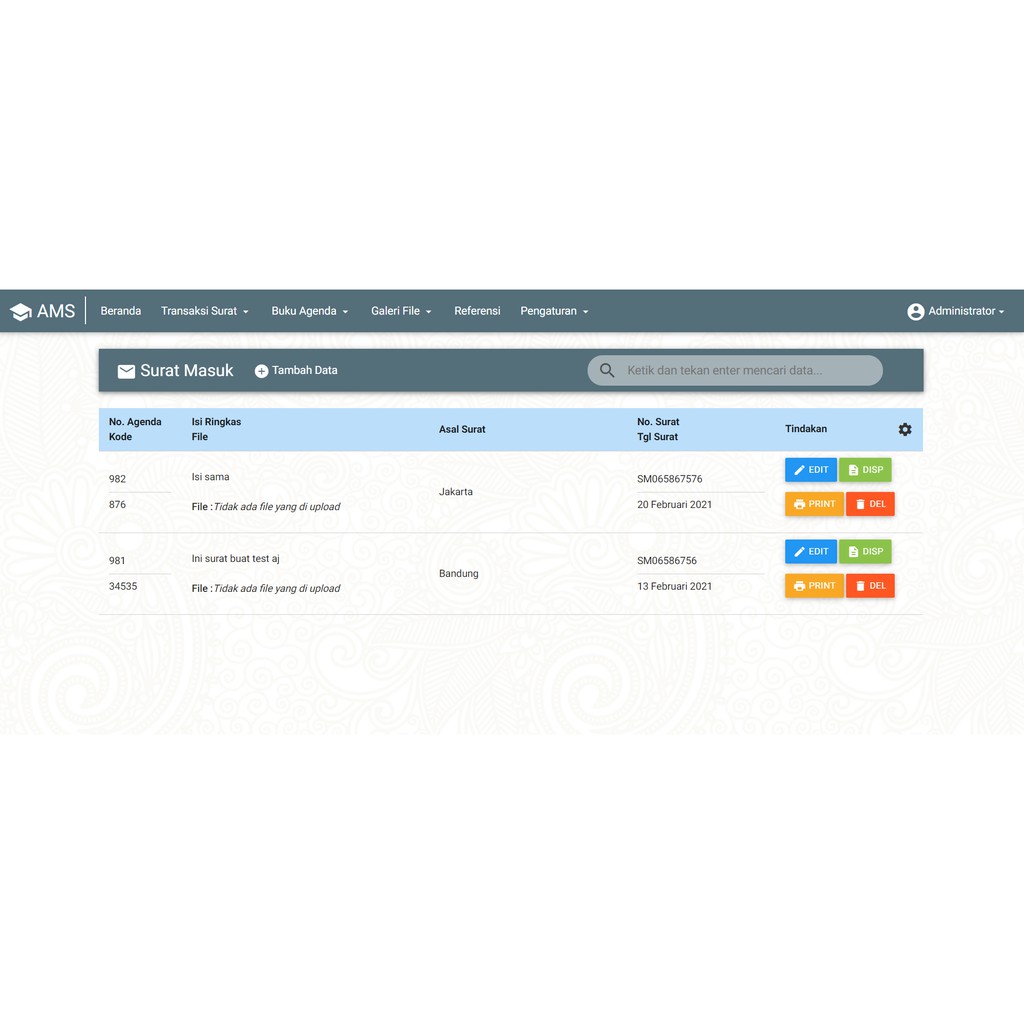Click the envelope icon next to Surat Masuk

126,371
